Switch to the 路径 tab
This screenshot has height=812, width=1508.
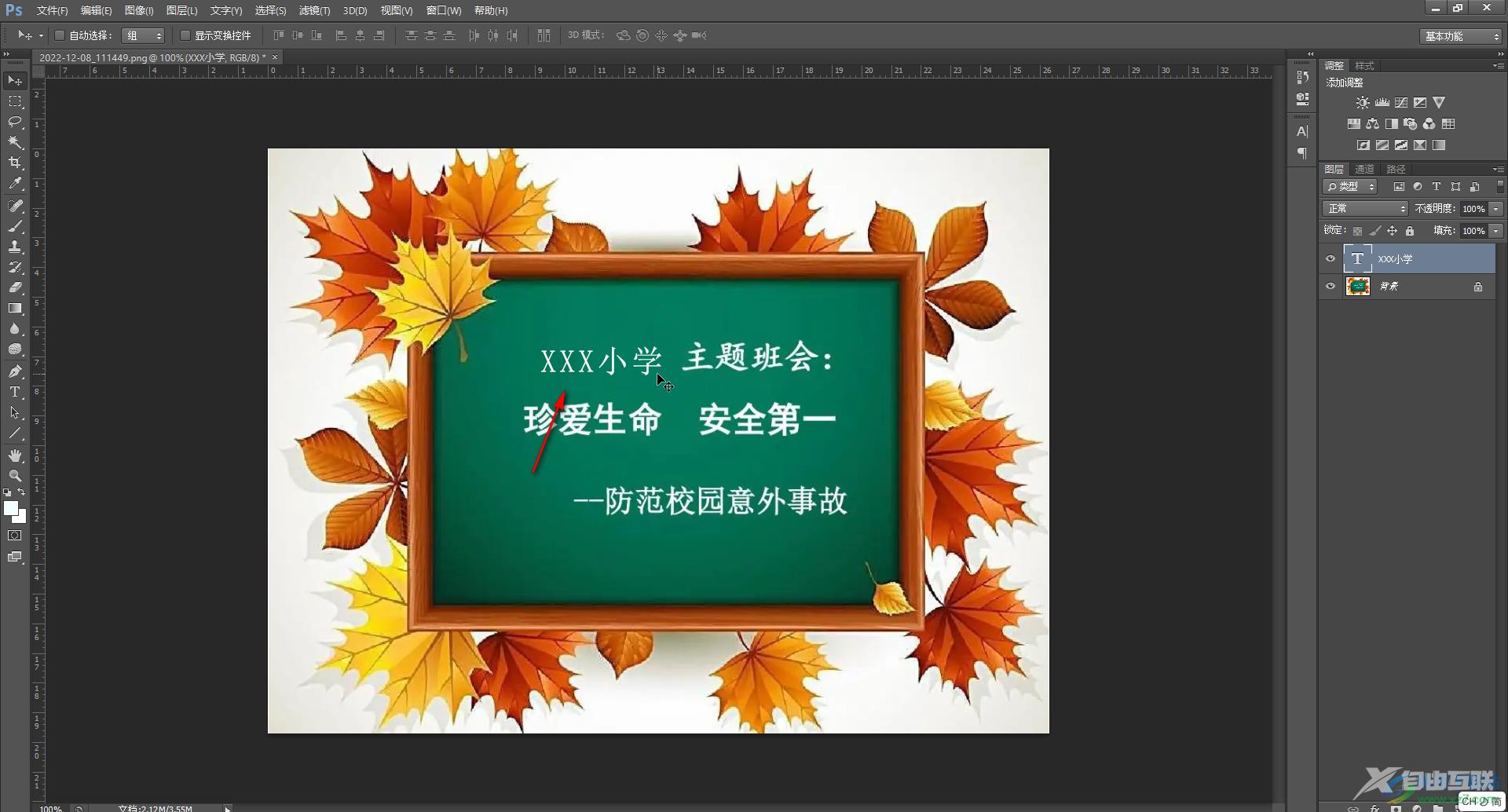pyautogui.click(x=1396, y=169)
